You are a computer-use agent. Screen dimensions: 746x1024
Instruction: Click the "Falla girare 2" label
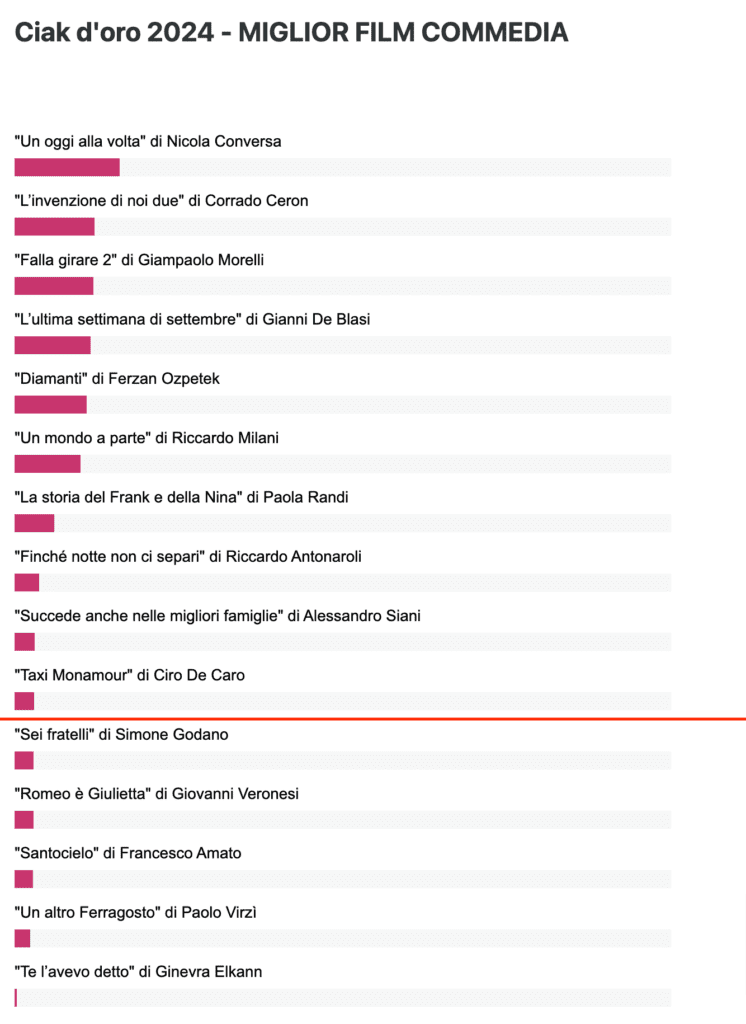[139, 261]
